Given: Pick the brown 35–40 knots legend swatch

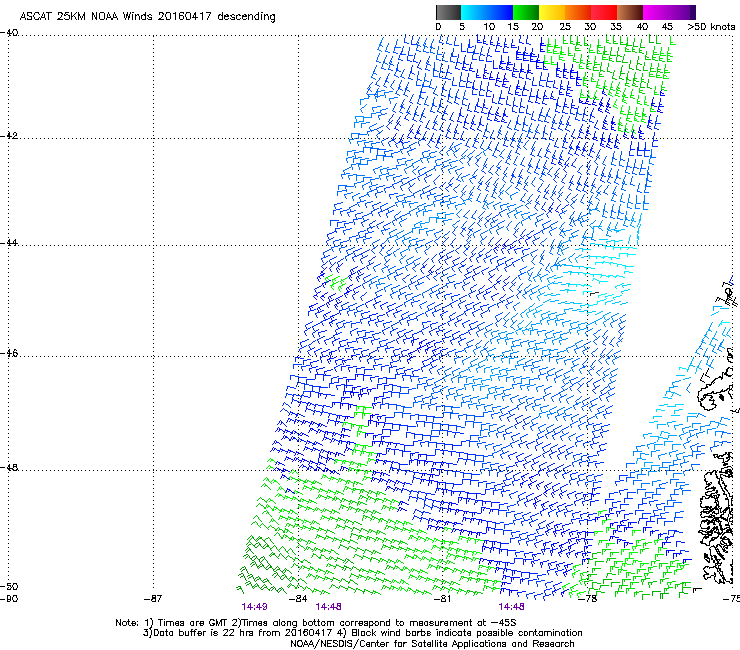Looking at the screenshot, I should pyautogui.click(x=630, y=12).
